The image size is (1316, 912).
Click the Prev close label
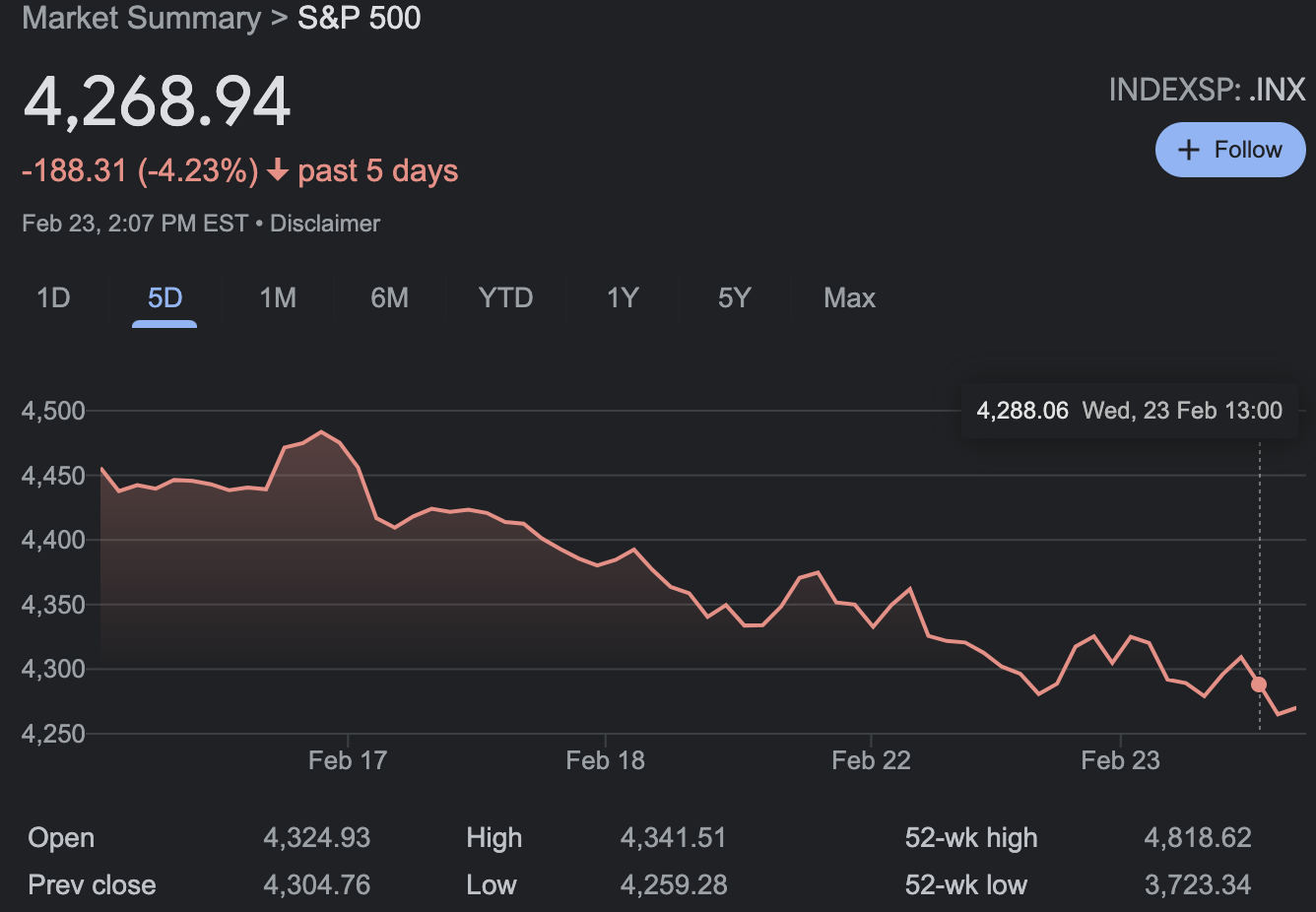92,884
